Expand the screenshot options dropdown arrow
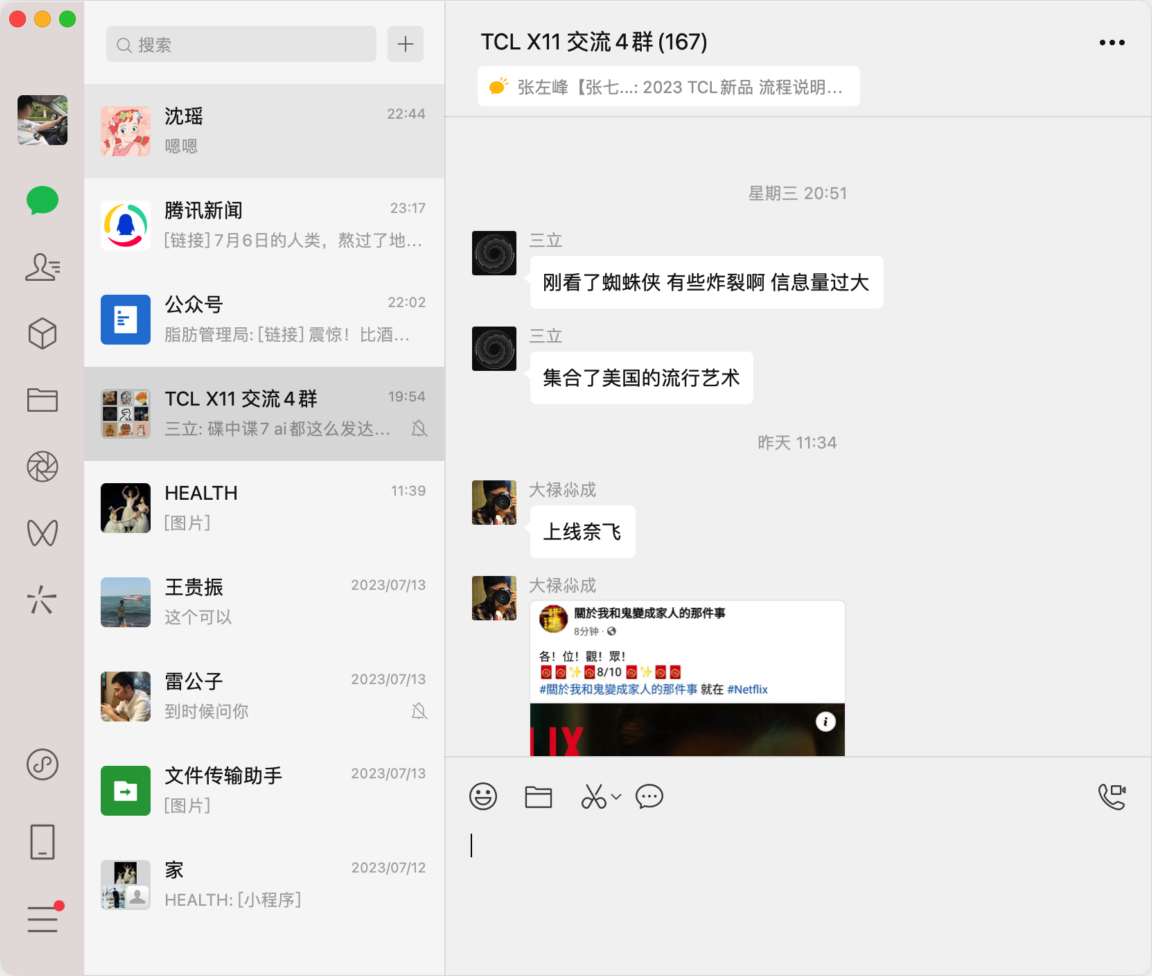The width and height of the screenshot is (1152, 976). 616,797
